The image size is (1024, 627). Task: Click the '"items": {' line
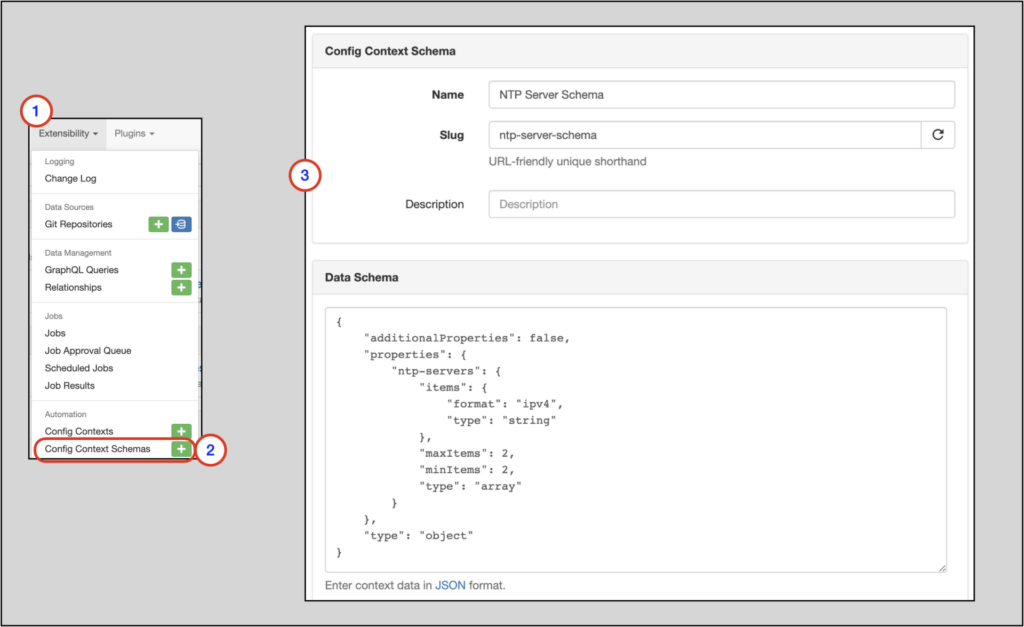click(453, 388)
